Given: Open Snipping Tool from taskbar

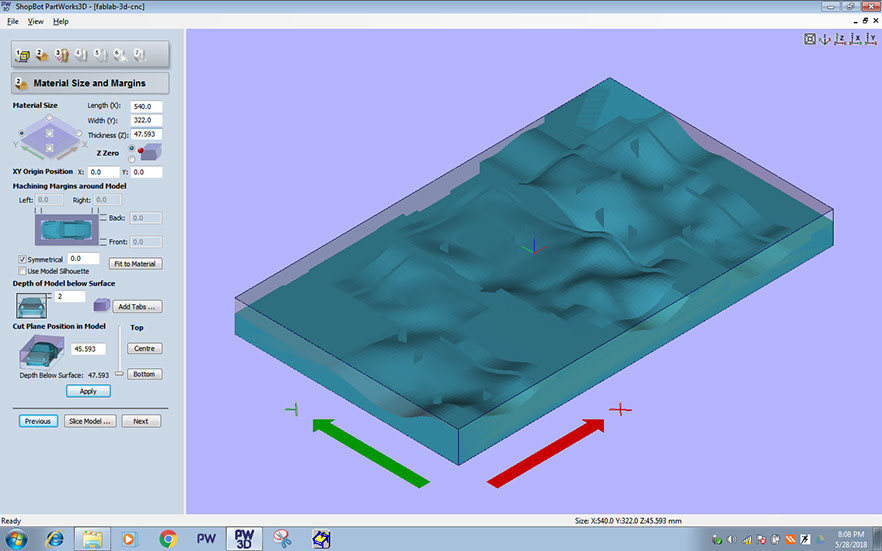Looking at the screenshot, I should [282, 539].
